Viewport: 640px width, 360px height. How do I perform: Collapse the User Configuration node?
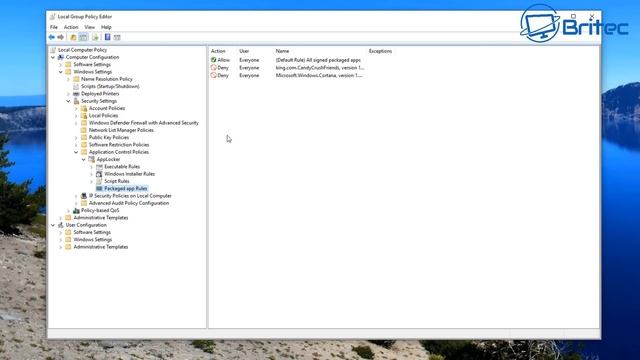[53, 225]
